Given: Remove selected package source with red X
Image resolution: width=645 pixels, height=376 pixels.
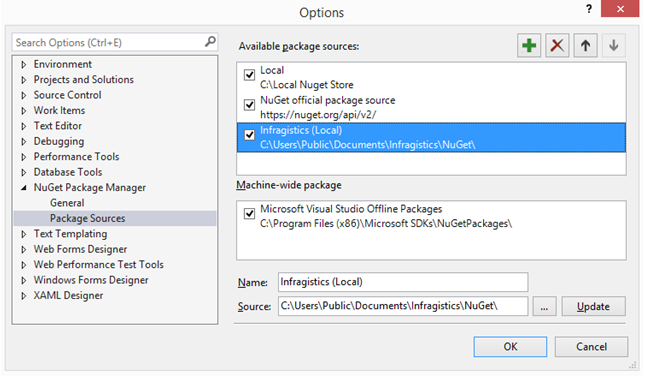Looking at the screenshot, I should point(557,45).
